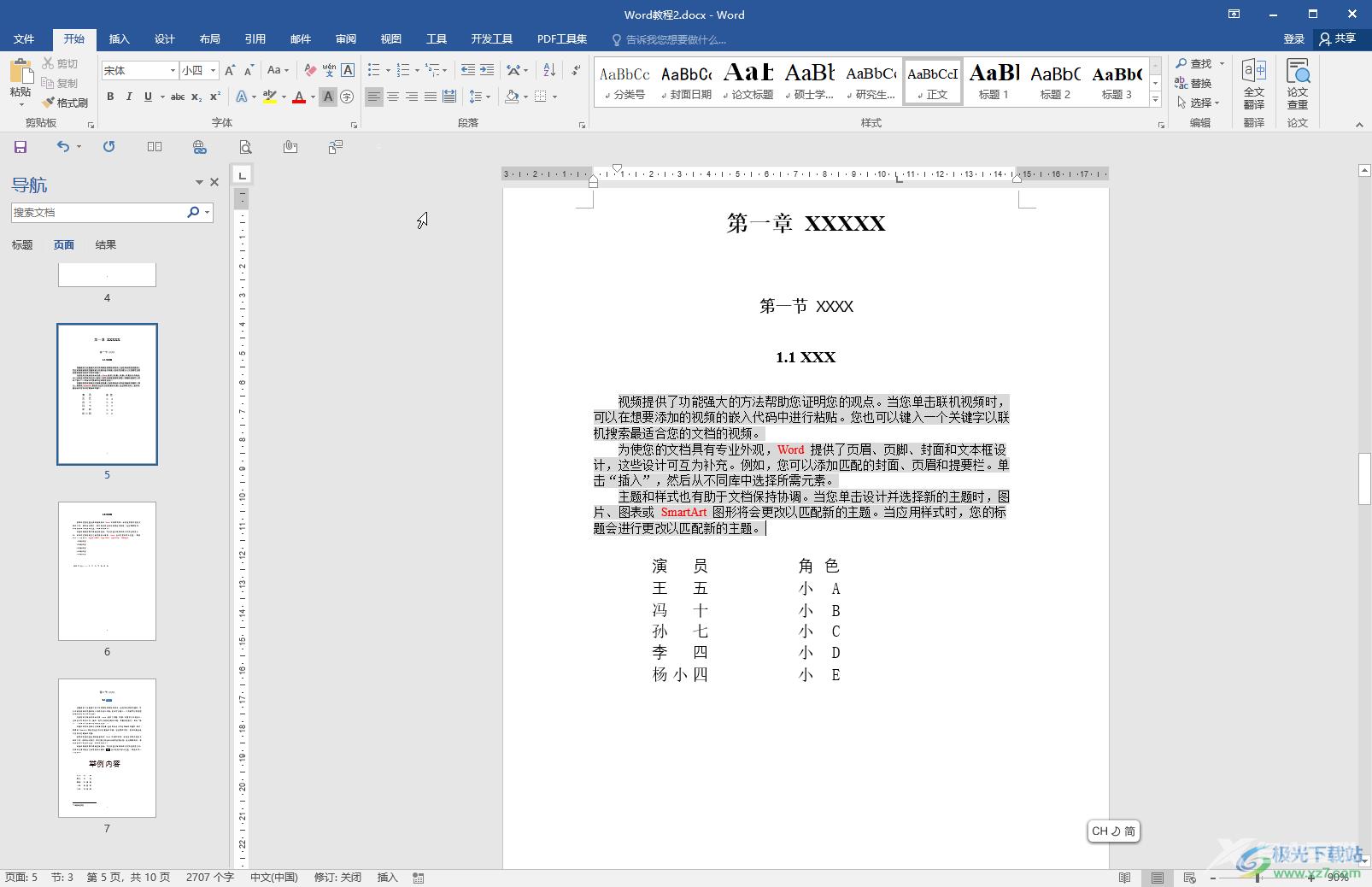1372x887 pixels.
Task: Click the Redo/Repeat icon
Action: pyautogui.click(x=108, y=147)
